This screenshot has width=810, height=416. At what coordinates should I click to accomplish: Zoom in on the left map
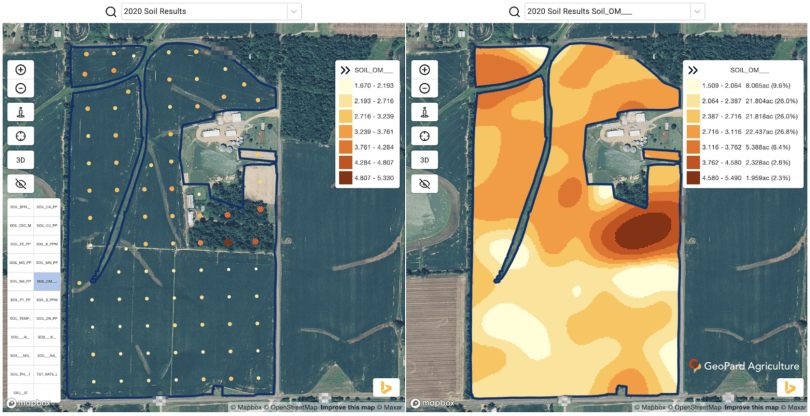[21, 70]
